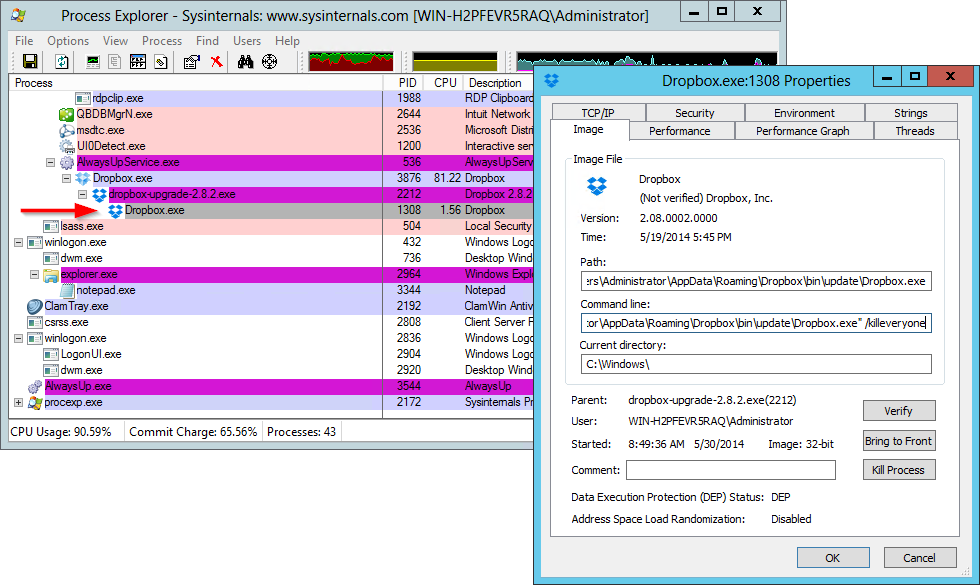Image resolution: width=980 pixels, height=585 pixels.
Task: Switch to the TCP/IP tab
Action: [598, 112]
